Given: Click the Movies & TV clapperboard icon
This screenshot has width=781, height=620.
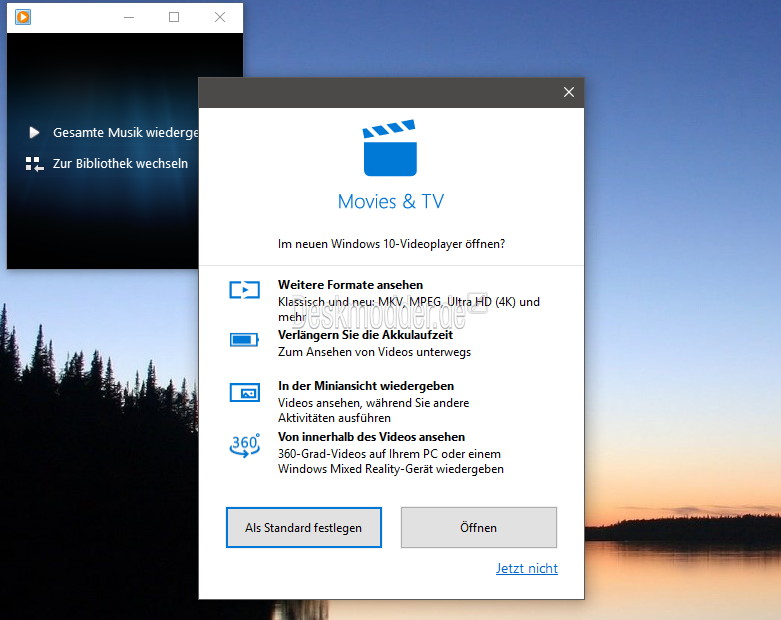Looking at the screenshot, I should [390, 148].
